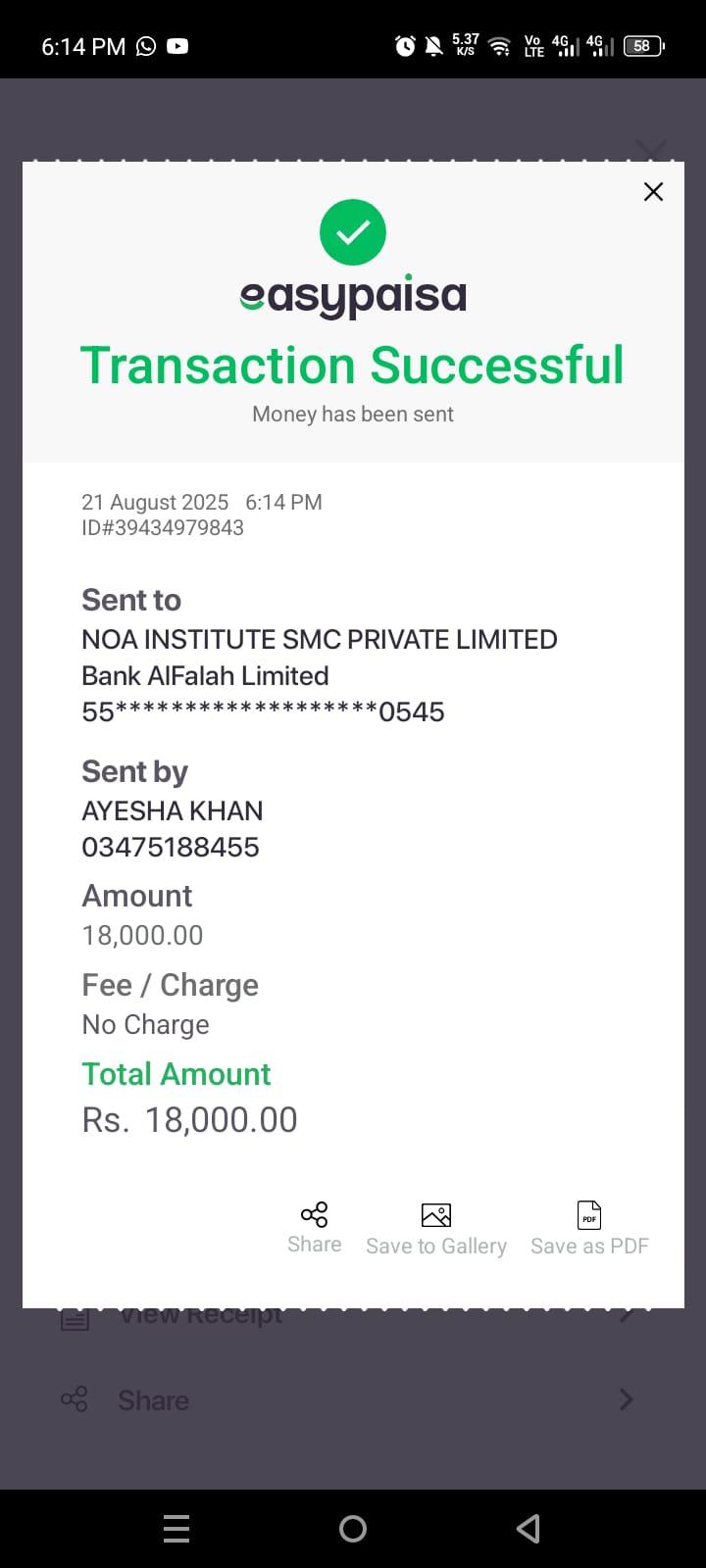Expand the background Share row chevron
This screenshot has height=1568, width=706.
click(627, 1399)
